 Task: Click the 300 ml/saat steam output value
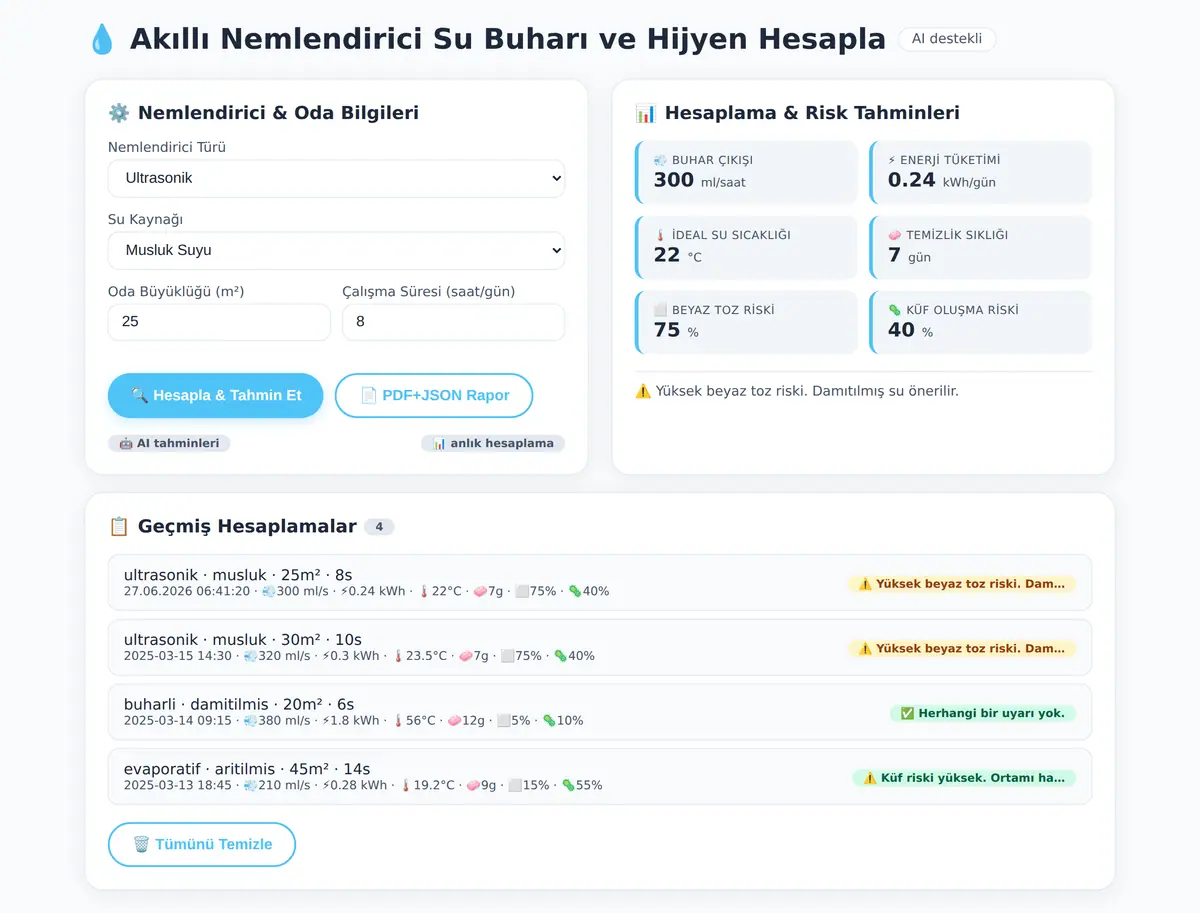coord(700,181)
